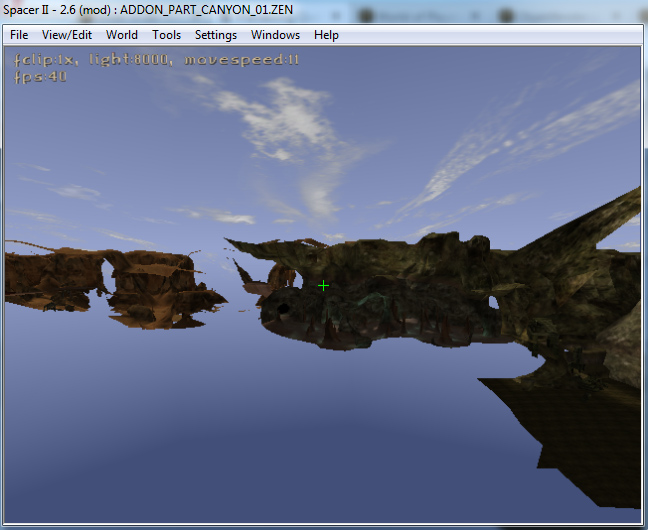The image size is (648, 530).
Task: Select the orange-brown canyon rock on the left
Action: coord(150,285)
